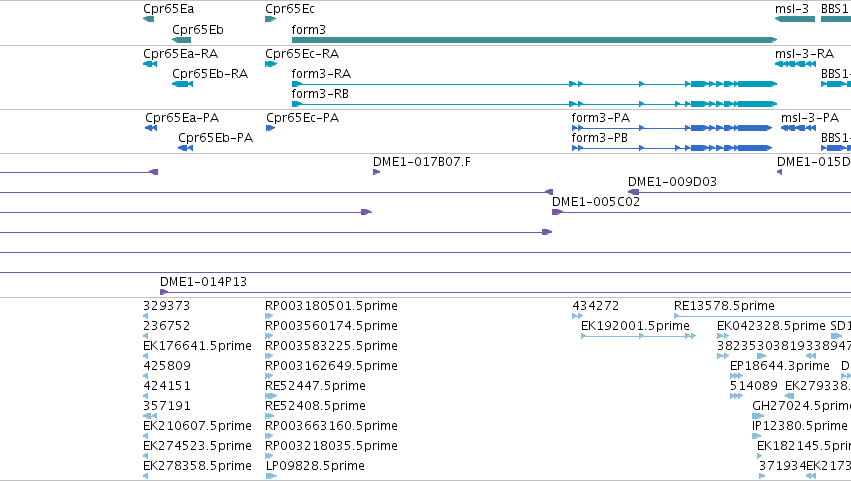Click the Cpr65Ea-PA protein label
851x481 pixels.
coord(182,118)
